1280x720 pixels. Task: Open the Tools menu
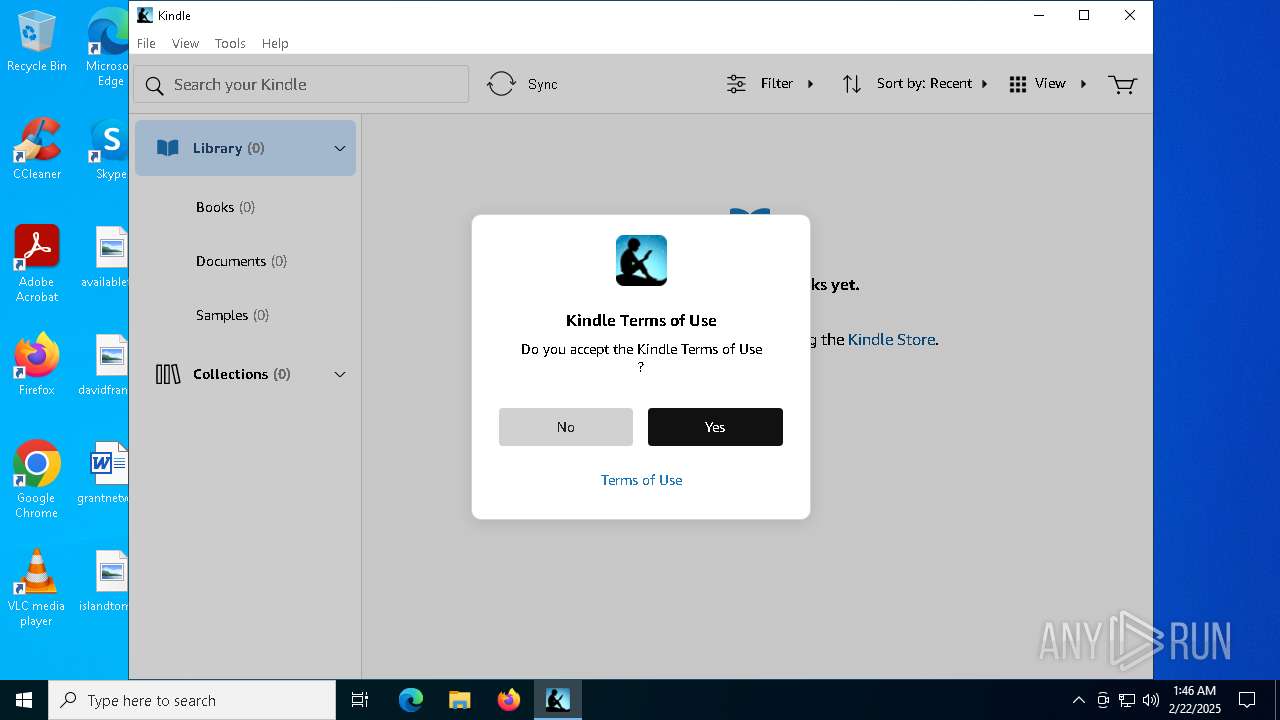pyautogui.click(x=230, y=43)
